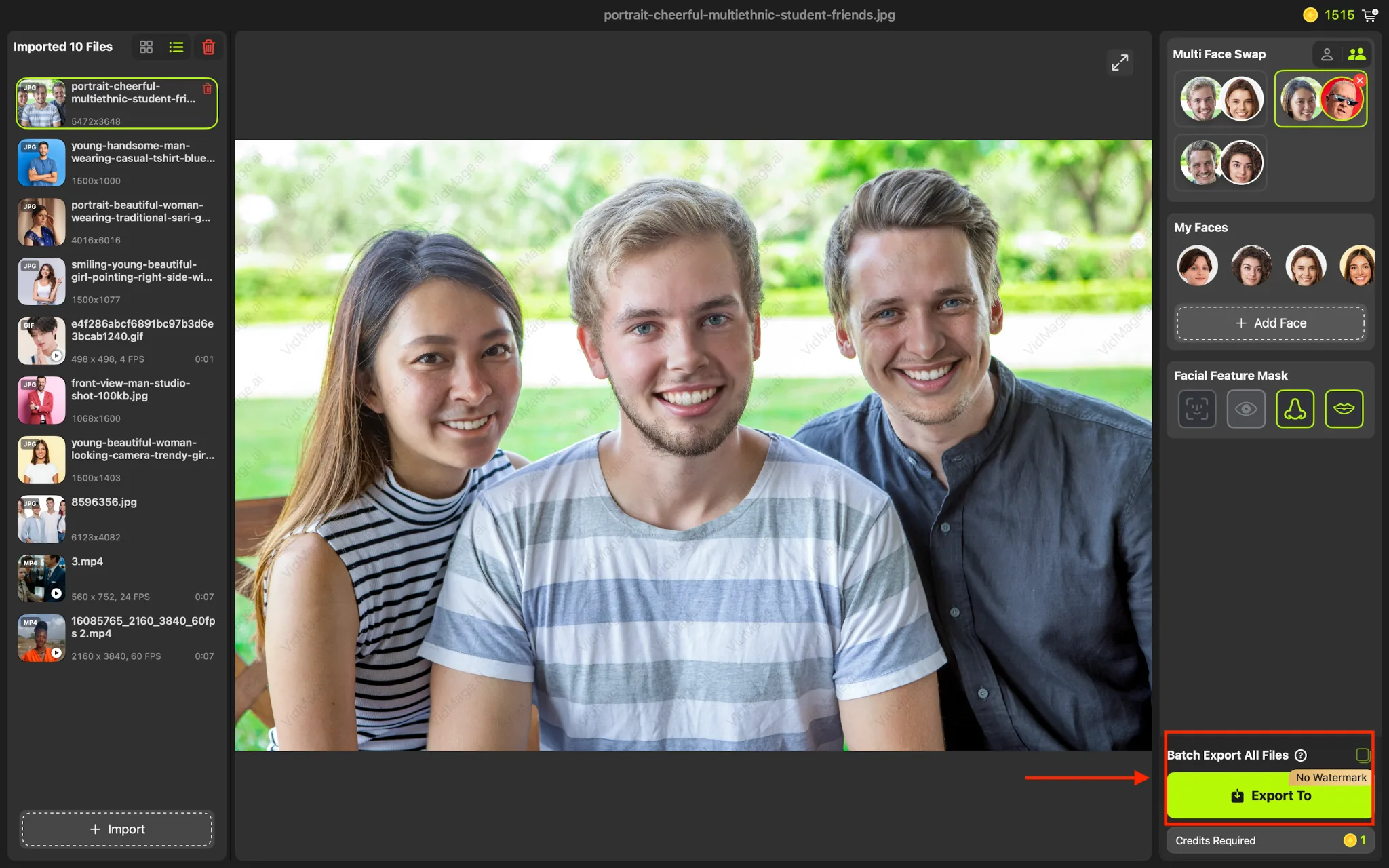Click the Import button

[117, 829]
